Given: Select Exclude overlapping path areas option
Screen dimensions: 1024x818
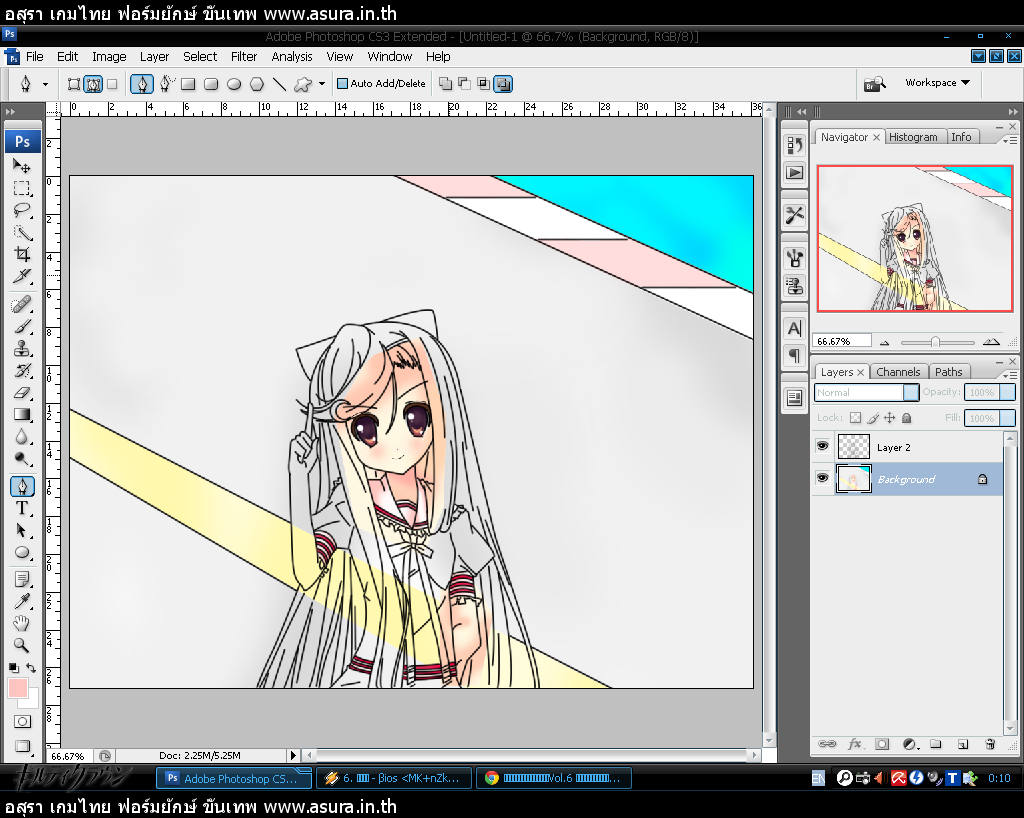Looking at the screenshot, I should point(503,84).
